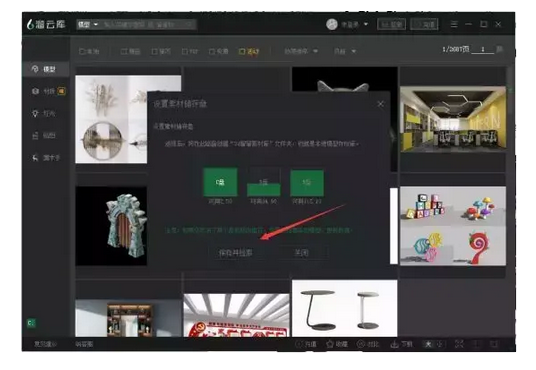536x370 pixels.
Task: Toggle the highlighted thumbnail size button in bottom bar
Action: 428,344
